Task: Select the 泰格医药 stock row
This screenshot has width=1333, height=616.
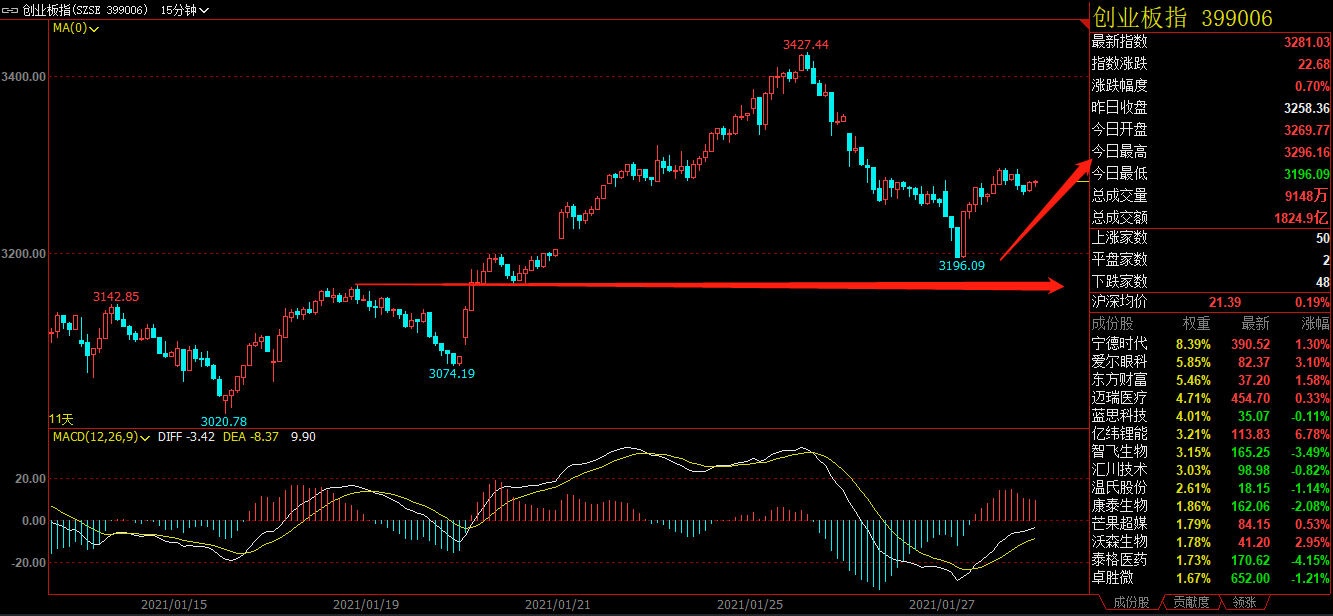Action: click(x=1210, y=559)
